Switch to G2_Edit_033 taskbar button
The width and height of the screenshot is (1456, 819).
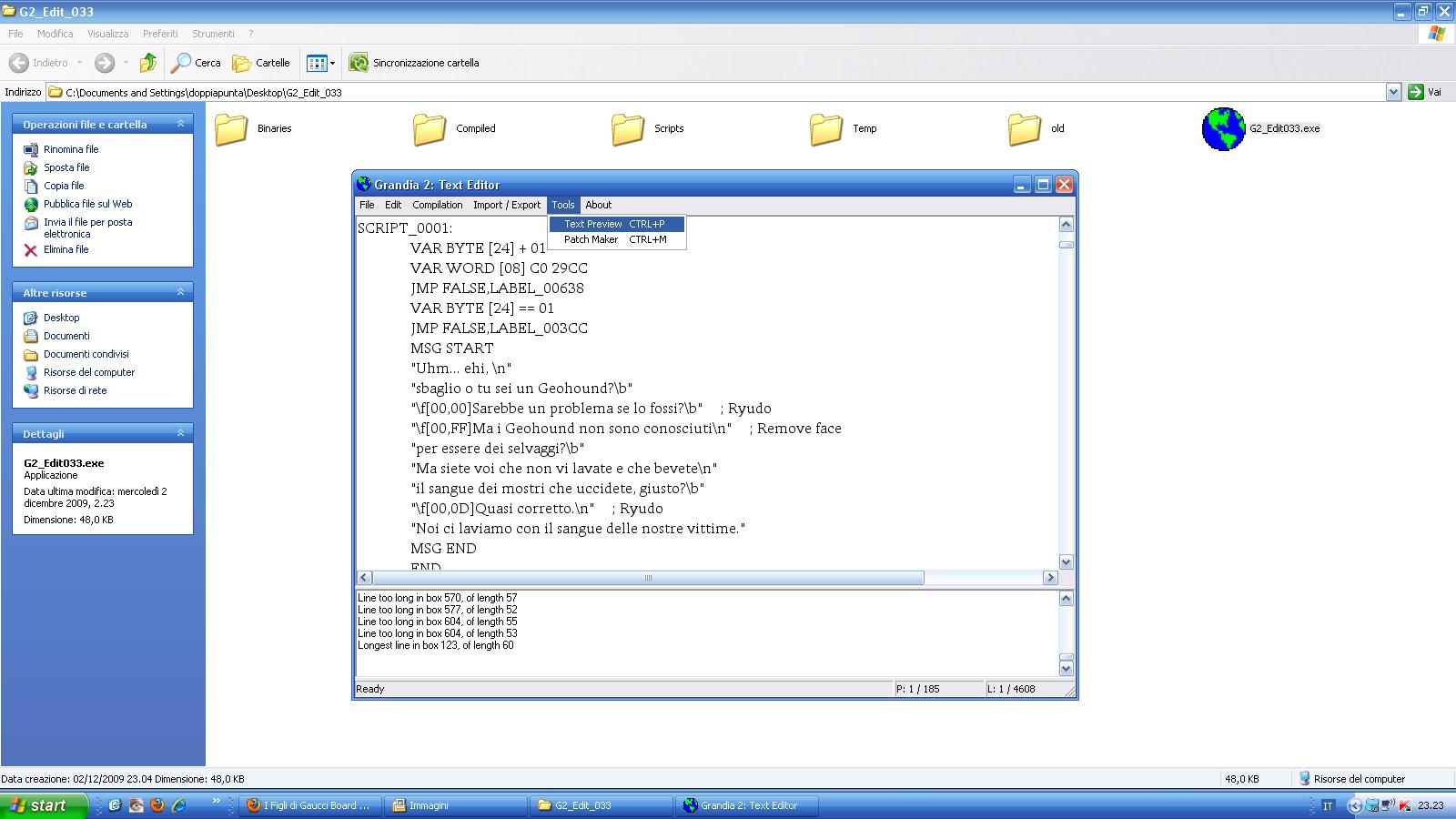(x=601, y=805)
